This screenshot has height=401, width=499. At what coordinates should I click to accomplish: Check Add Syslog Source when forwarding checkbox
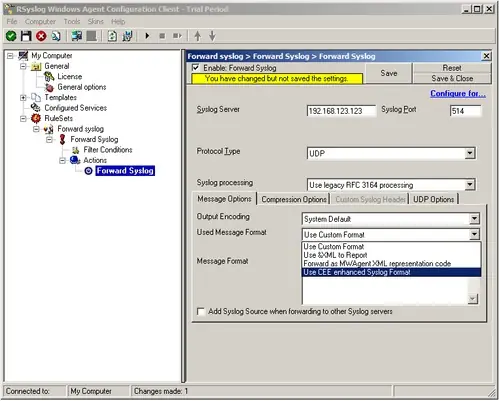[x=201, y=312]
